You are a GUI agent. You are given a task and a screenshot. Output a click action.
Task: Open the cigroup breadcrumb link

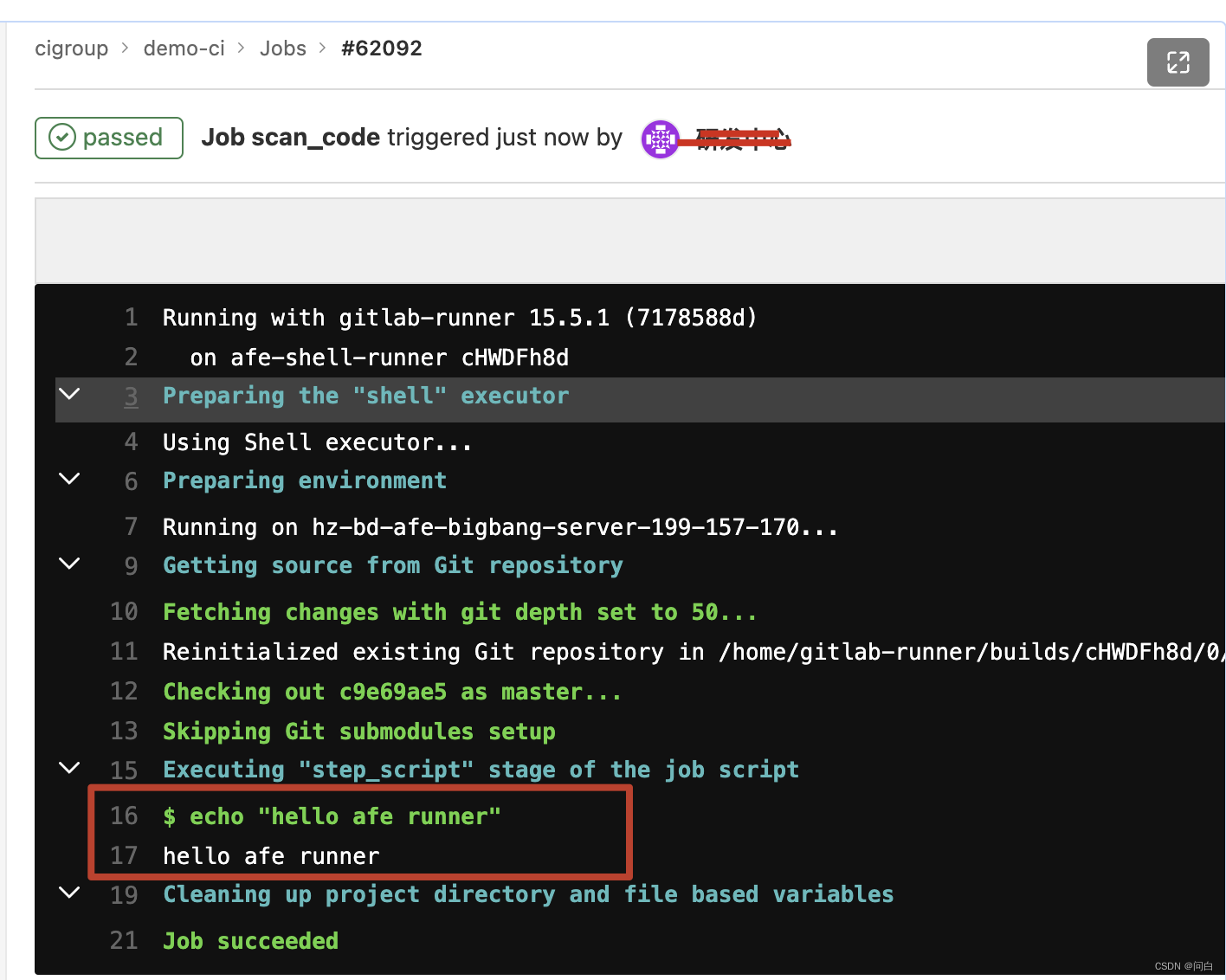(72, 48)
